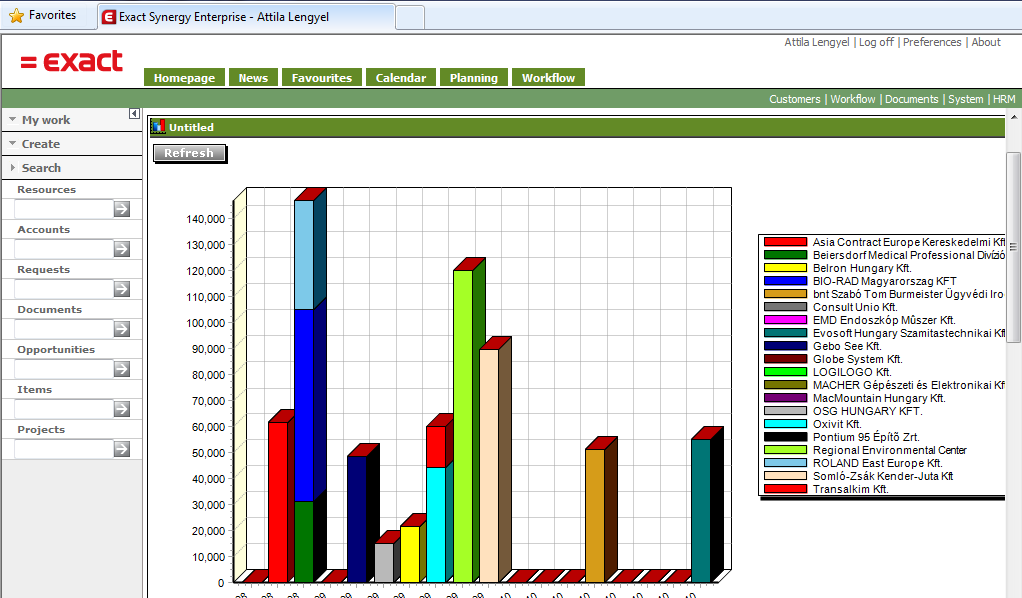Click the Consult Unio Kft. legend text

(x=855, y=307)
